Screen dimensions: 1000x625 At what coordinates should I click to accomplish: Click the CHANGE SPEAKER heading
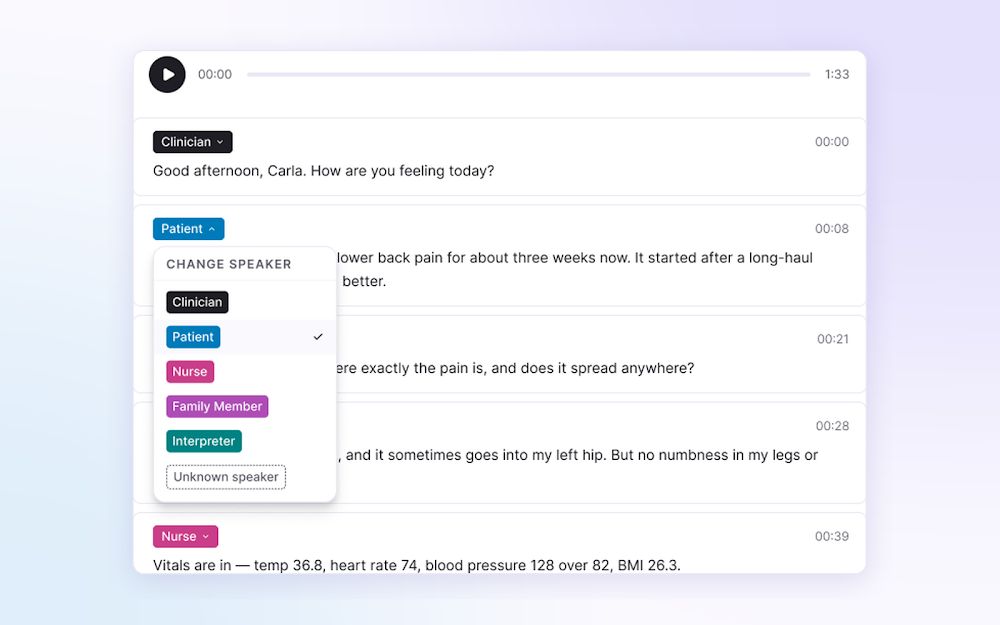[x=229, y=264]
